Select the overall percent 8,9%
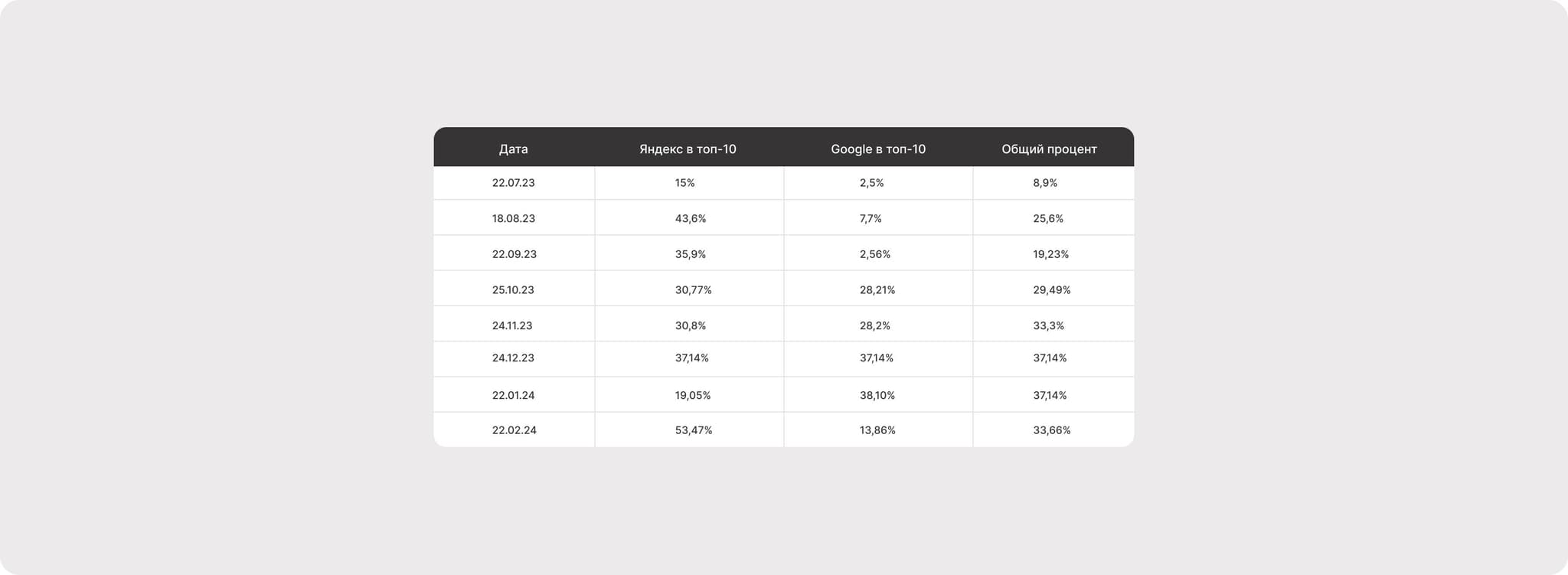1568x575 pixels. coord(1044,183)
